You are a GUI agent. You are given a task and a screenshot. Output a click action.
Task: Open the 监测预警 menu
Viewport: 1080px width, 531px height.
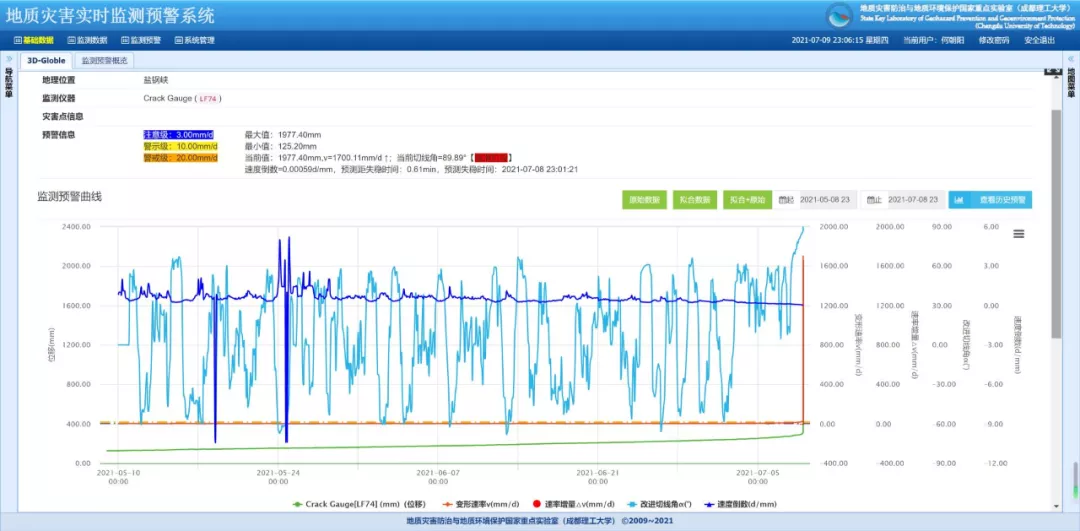pyautogui.click(x=141, y=40)
